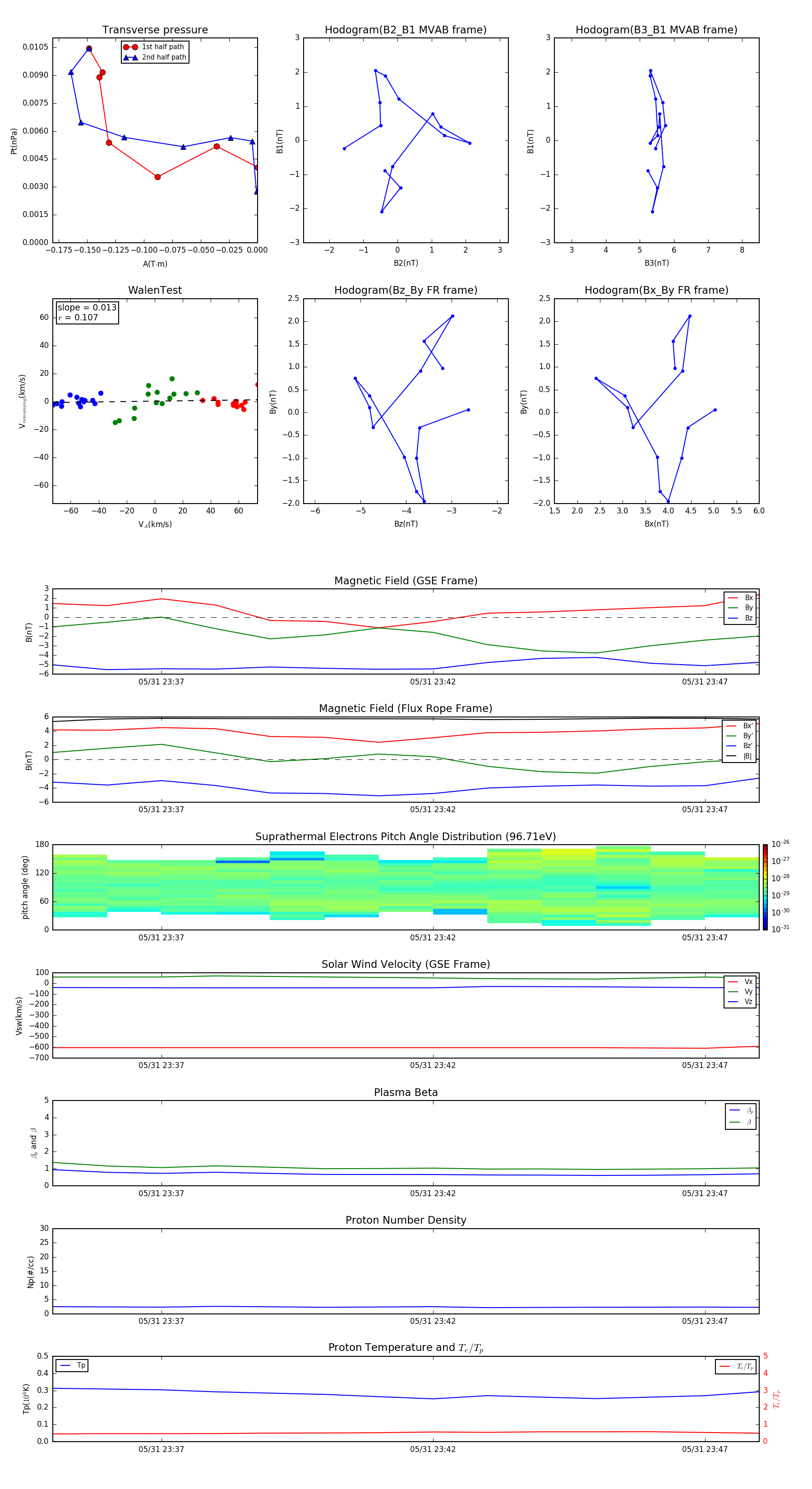Viewport: 812px width, 1489px height.
Task: Click '05/31 23:42' tick under GSE magnetic field
Action: tap(433, 682)
